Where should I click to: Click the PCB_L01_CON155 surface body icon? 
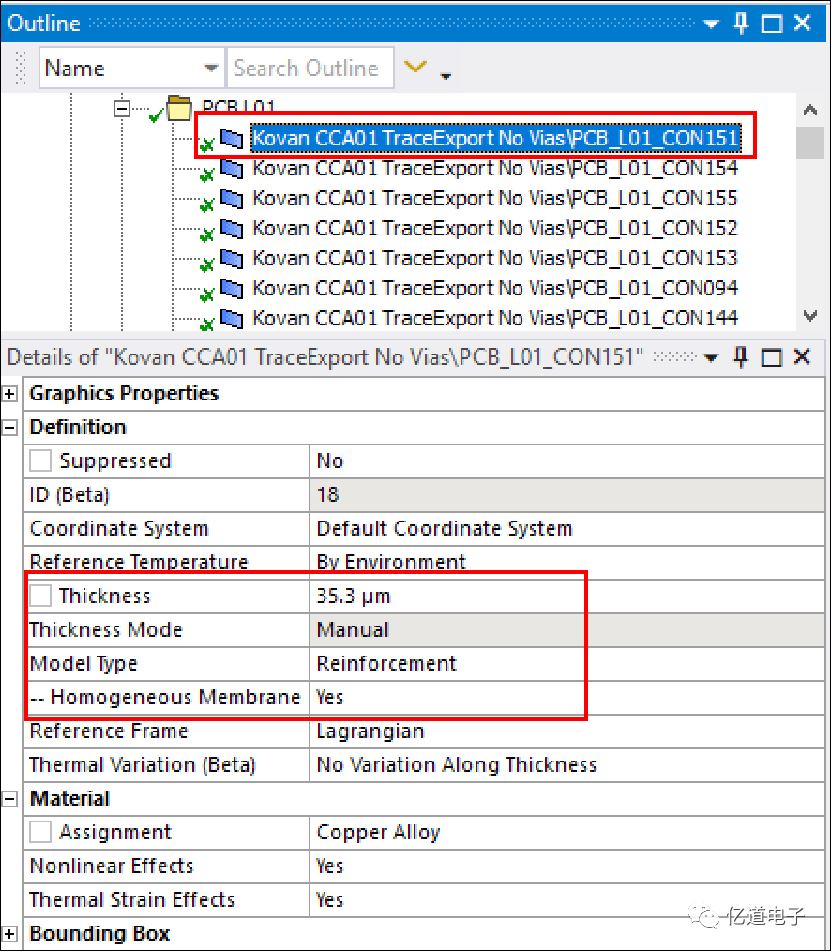[x=231, y=198]
